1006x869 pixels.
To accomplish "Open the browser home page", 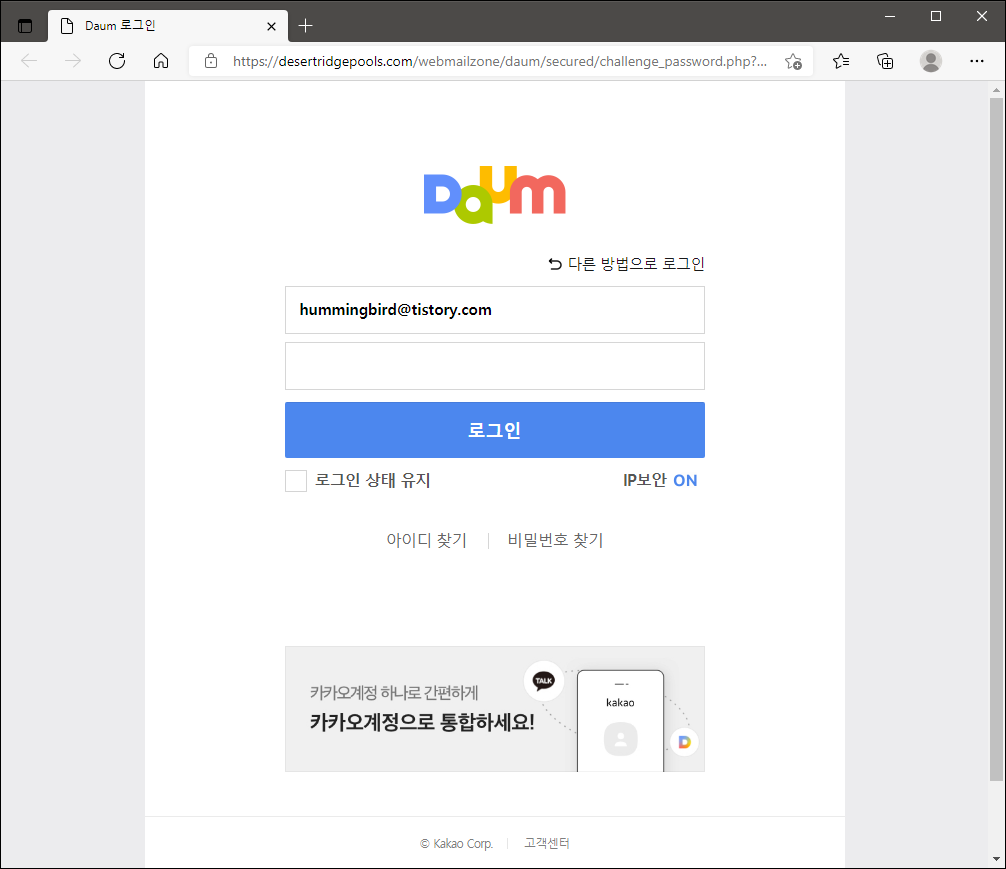I will 161,61.
